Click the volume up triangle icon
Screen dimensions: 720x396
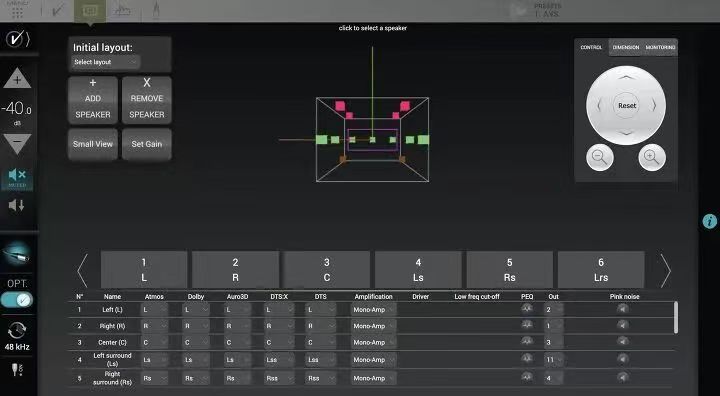17,79
